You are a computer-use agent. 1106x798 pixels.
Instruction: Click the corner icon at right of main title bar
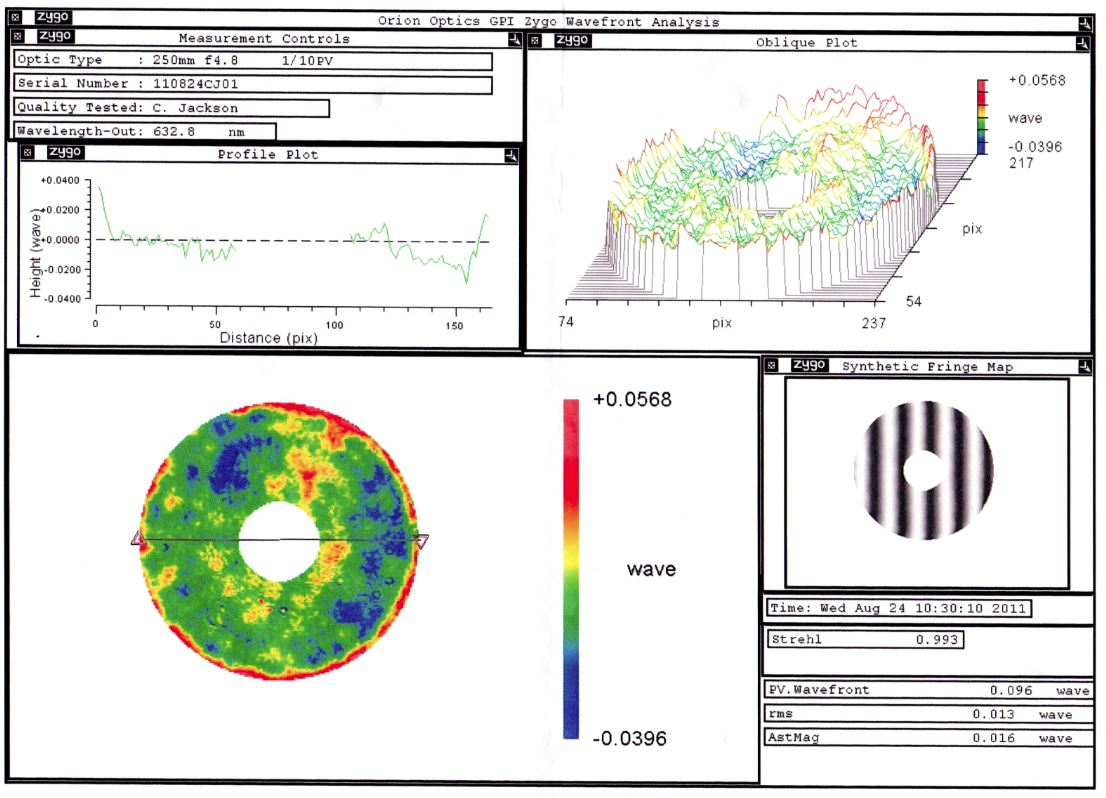(1084, 25)
